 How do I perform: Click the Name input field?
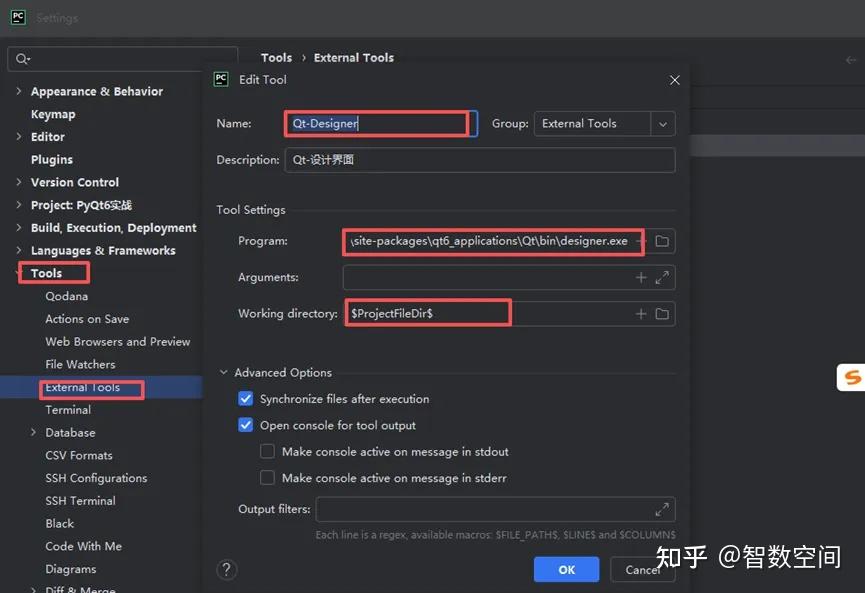point(381,124)
